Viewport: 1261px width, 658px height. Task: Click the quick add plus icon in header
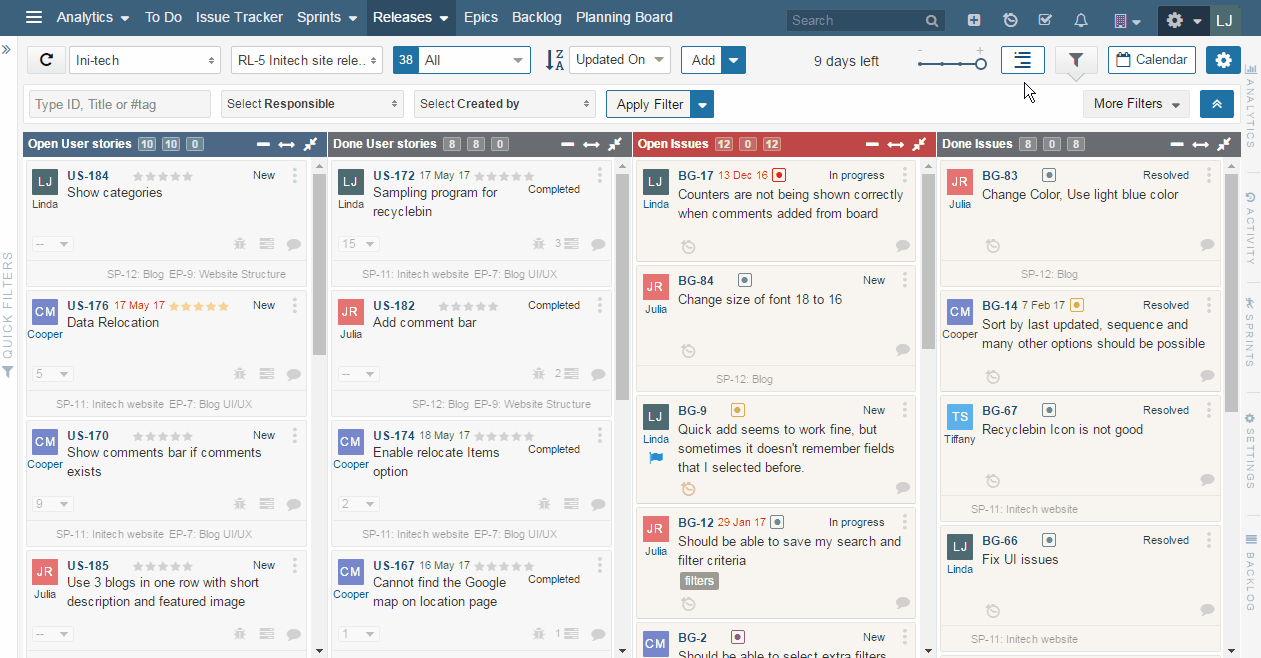(974, 20)
